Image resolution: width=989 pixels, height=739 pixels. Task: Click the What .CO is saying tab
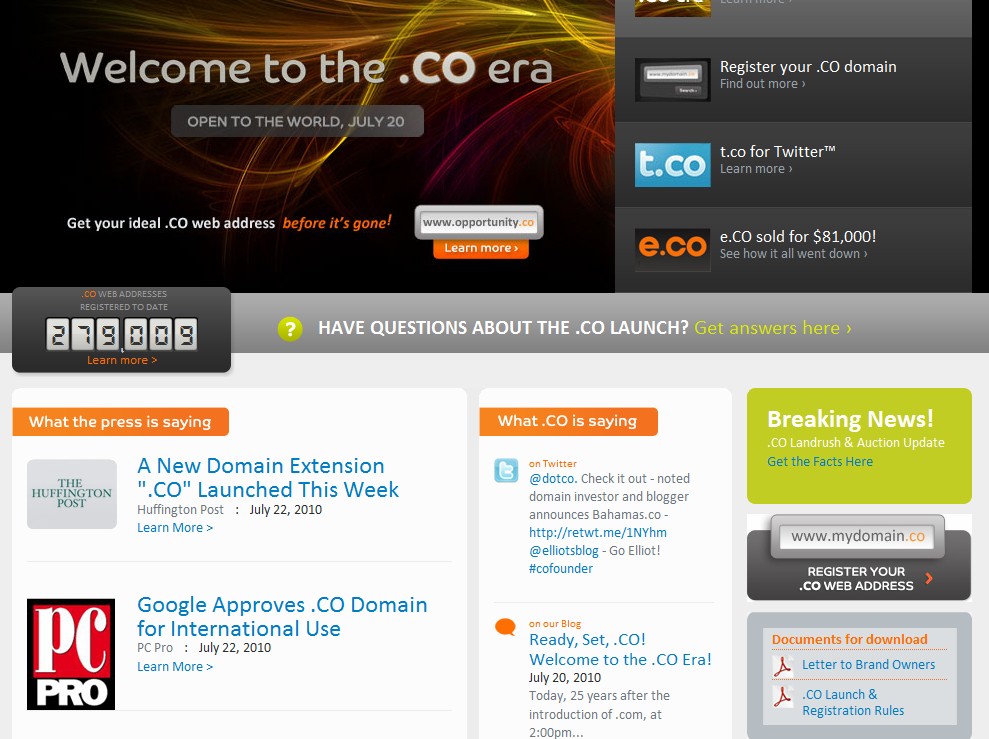point(568,421)
